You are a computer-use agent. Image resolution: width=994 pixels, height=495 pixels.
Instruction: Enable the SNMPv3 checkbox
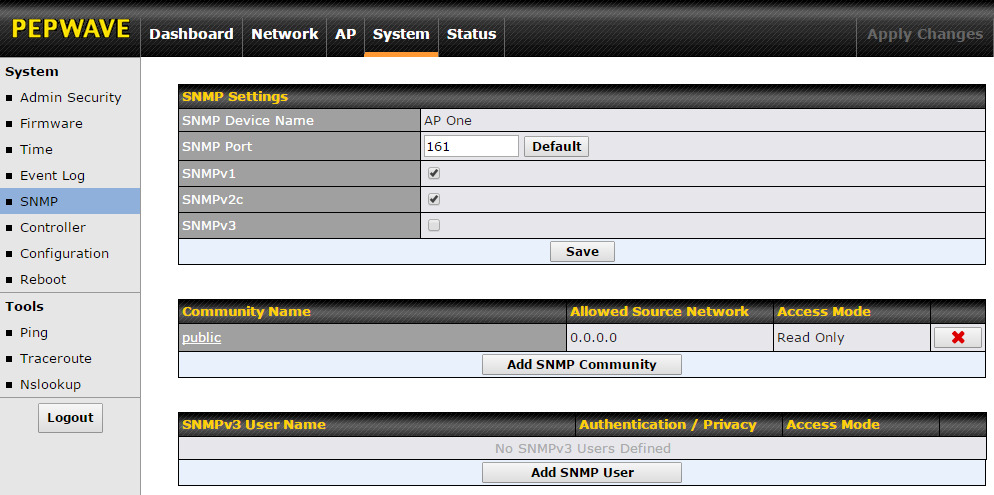434,225
